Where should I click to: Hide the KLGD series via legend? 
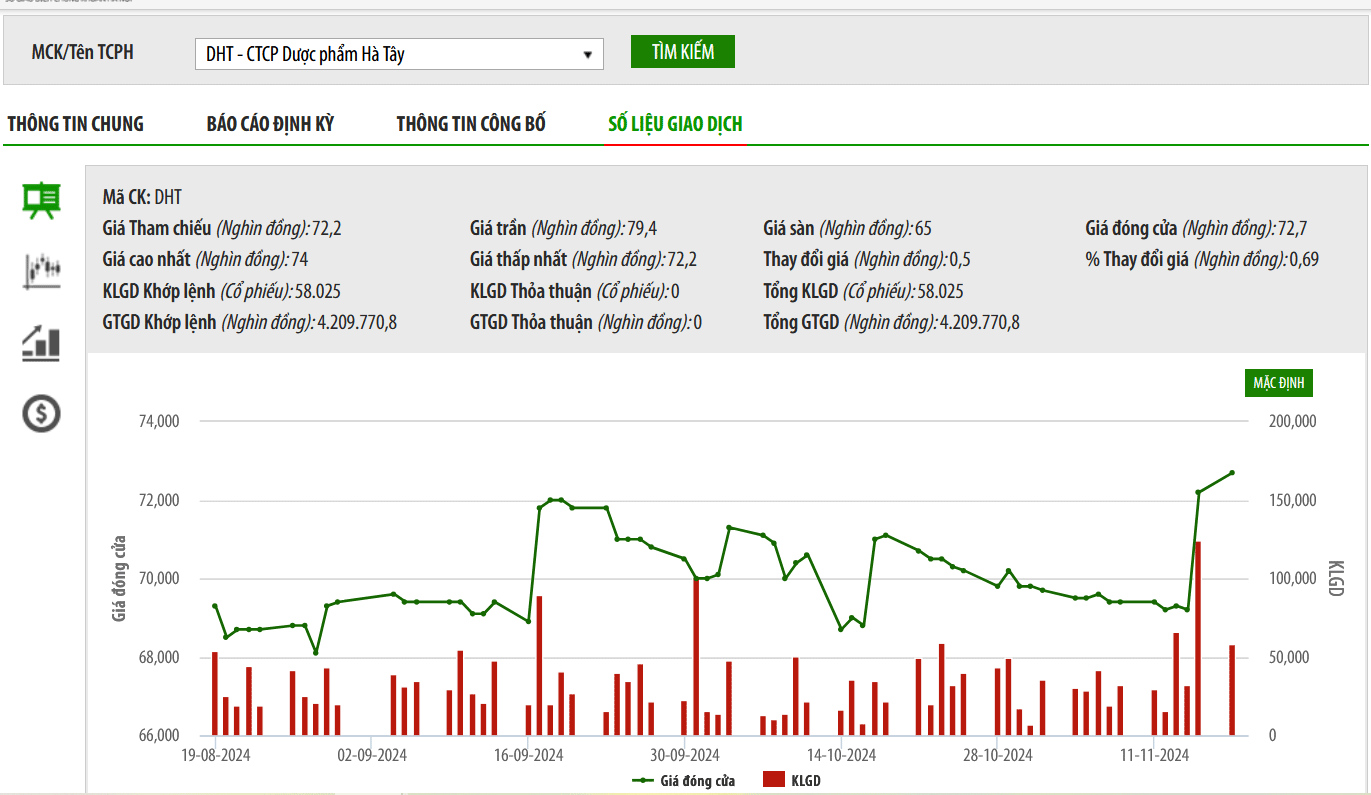pyautogui.click(x=792, y=780)
